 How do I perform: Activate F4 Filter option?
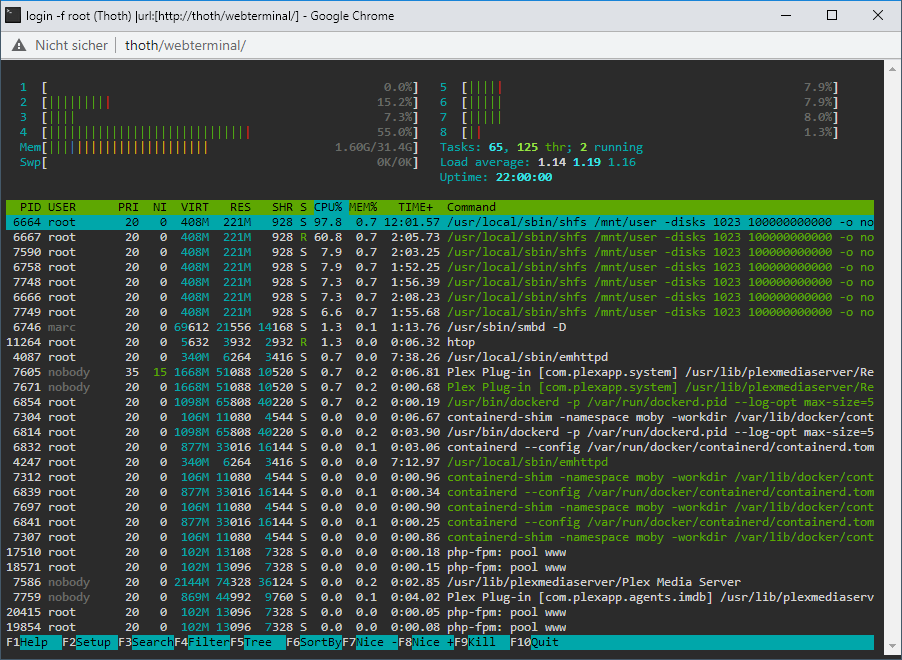click(x=202, y=642)
